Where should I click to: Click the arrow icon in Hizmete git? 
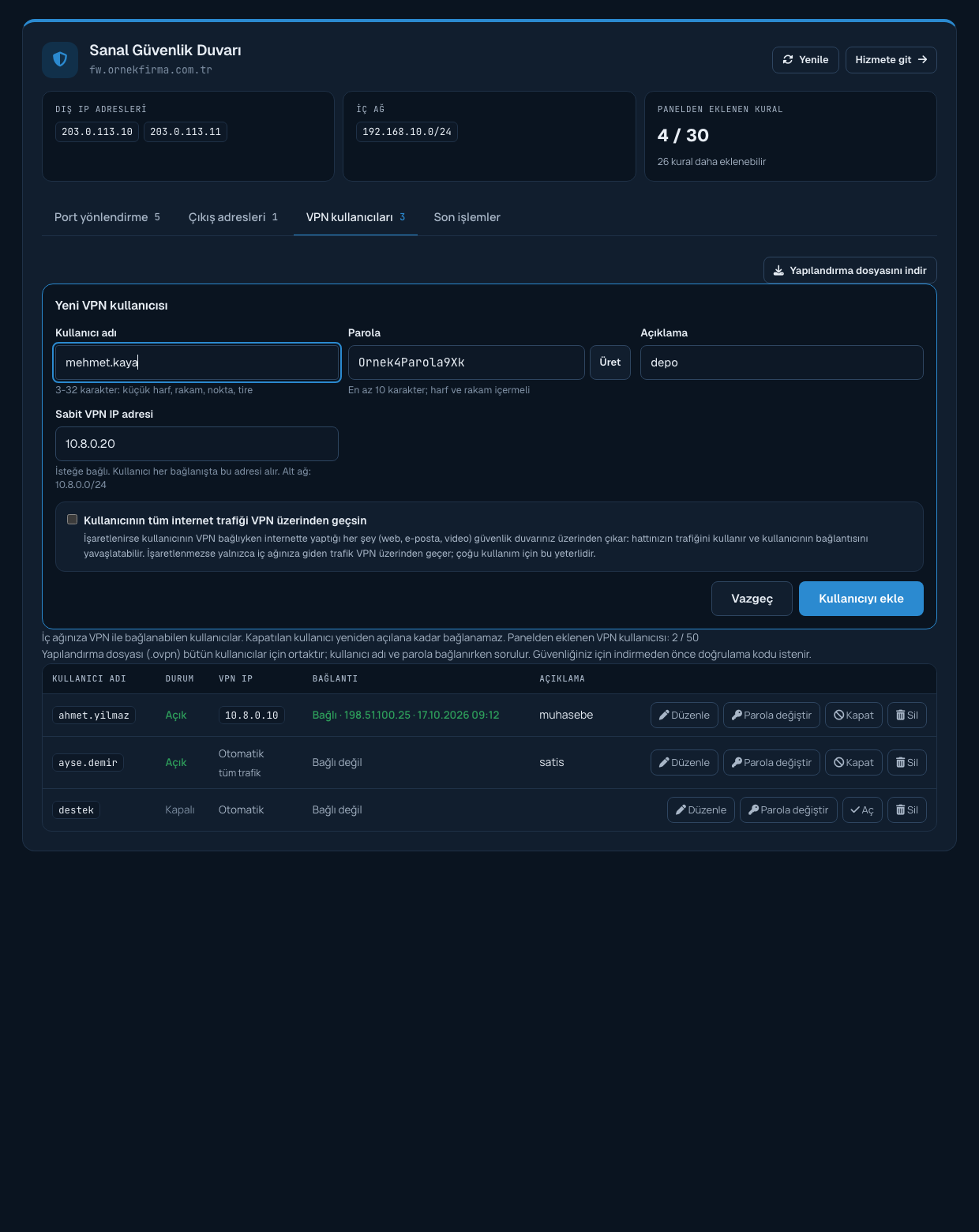tap(922, 60)
